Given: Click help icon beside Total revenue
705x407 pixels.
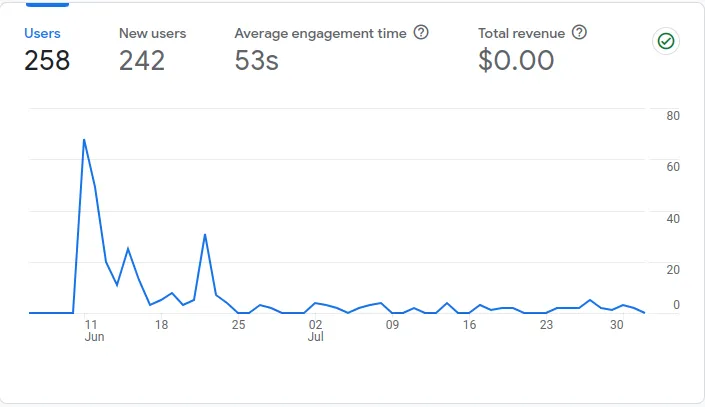Looking at the screenshot, I should [x=579, y=33].
